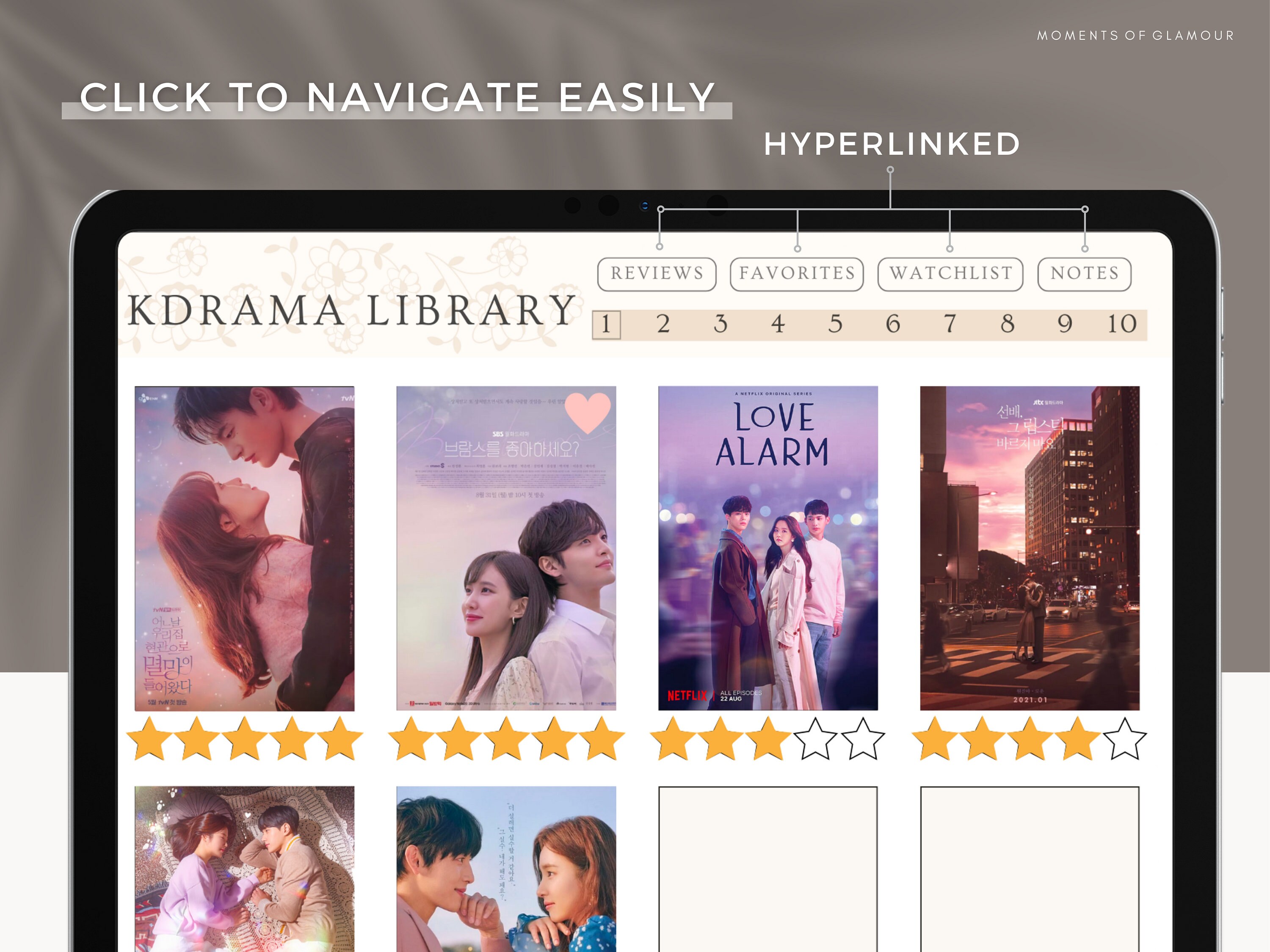Go to page tab 8
Image resolution: width=1270 pixels, height=952 pixels.
coord(1008,324)
